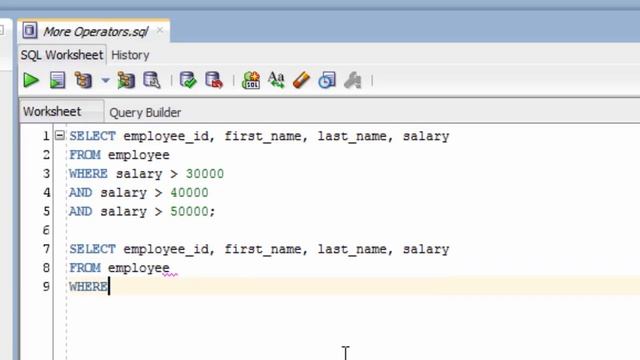Image resolution: width=640 pixels, height=360 pixels.
Task: Close the More Operators.sql tab
Action: point(160,30)
